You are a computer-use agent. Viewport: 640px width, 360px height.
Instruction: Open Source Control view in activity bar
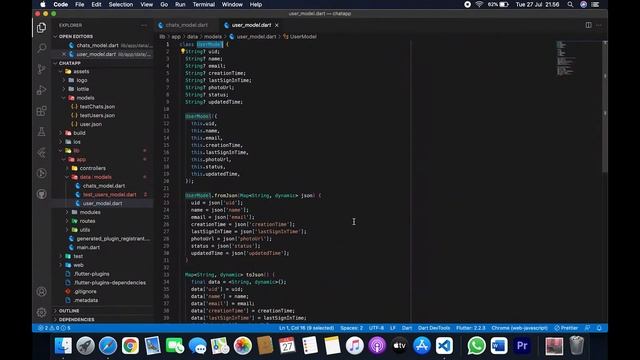tap(42, 69)
